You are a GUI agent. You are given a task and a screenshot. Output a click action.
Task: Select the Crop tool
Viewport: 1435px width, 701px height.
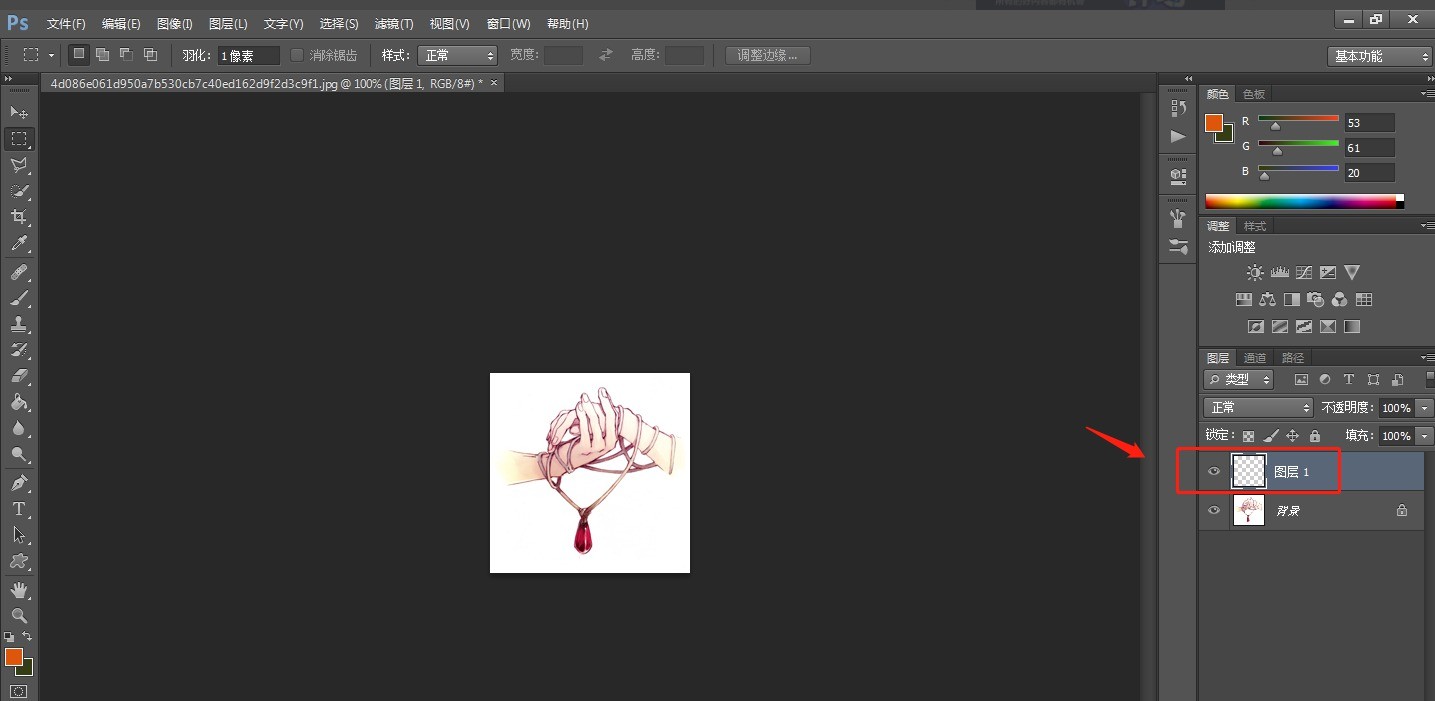(x=18, y=217)
